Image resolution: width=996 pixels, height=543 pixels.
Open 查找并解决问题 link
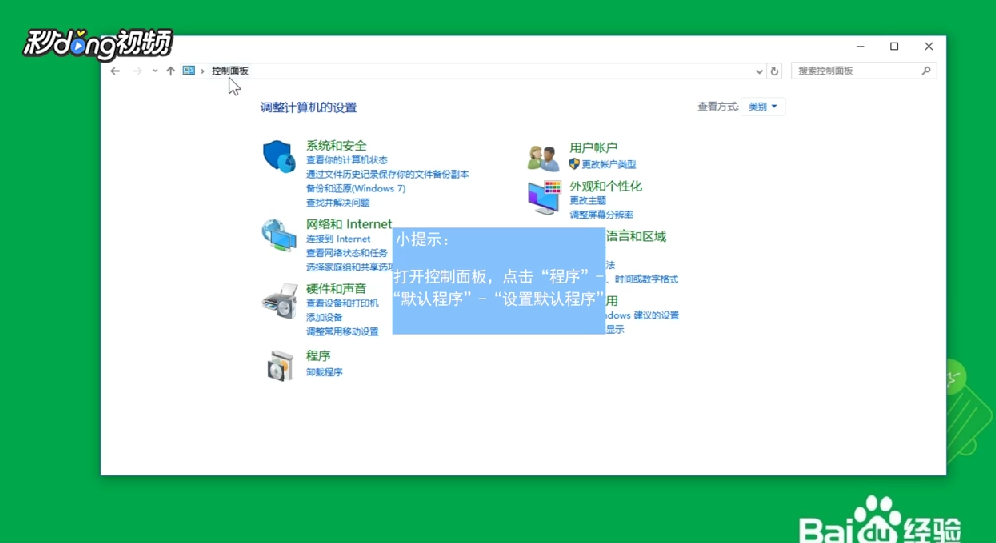click(337, 203)
